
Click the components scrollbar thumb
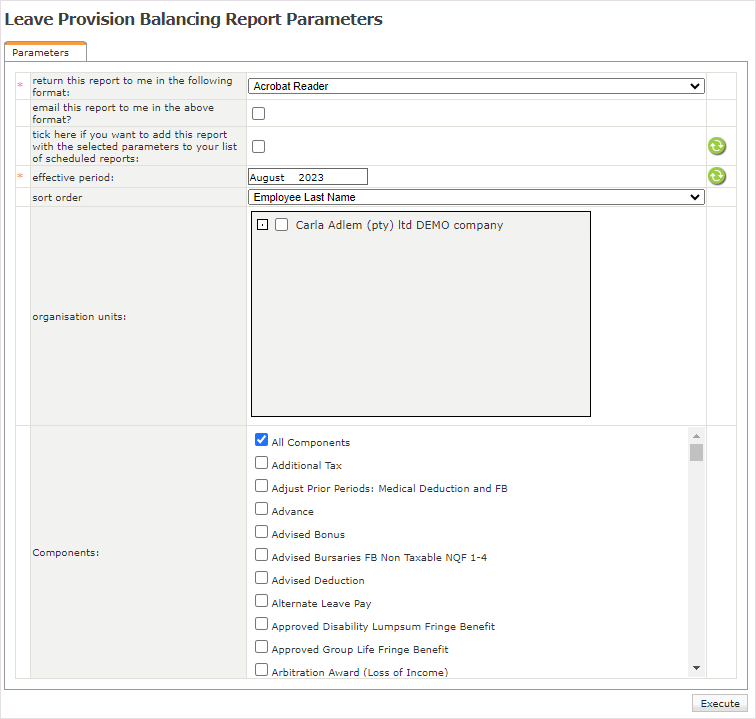696,452
